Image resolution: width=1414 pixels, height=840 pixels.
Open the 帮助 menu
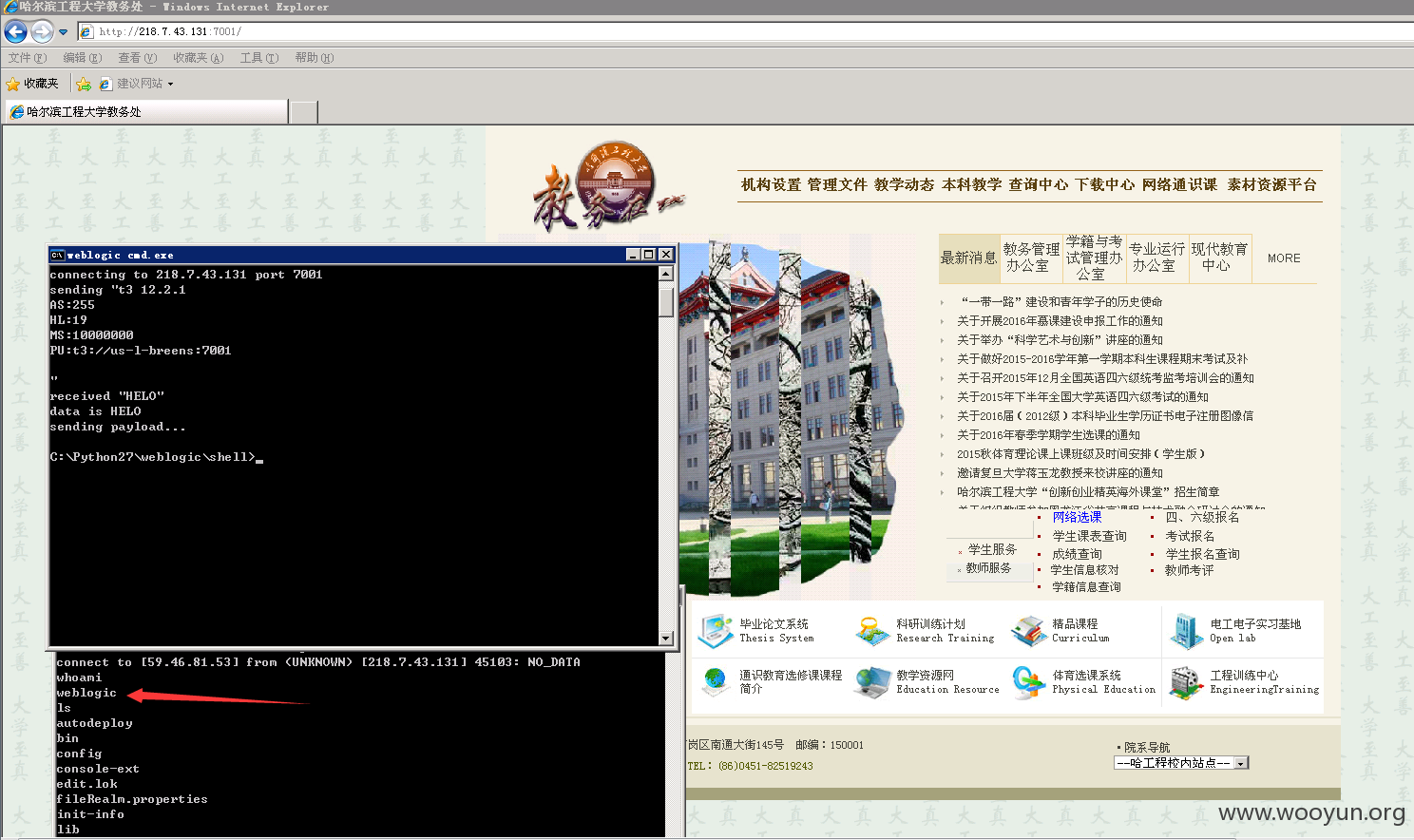[314, 58]
